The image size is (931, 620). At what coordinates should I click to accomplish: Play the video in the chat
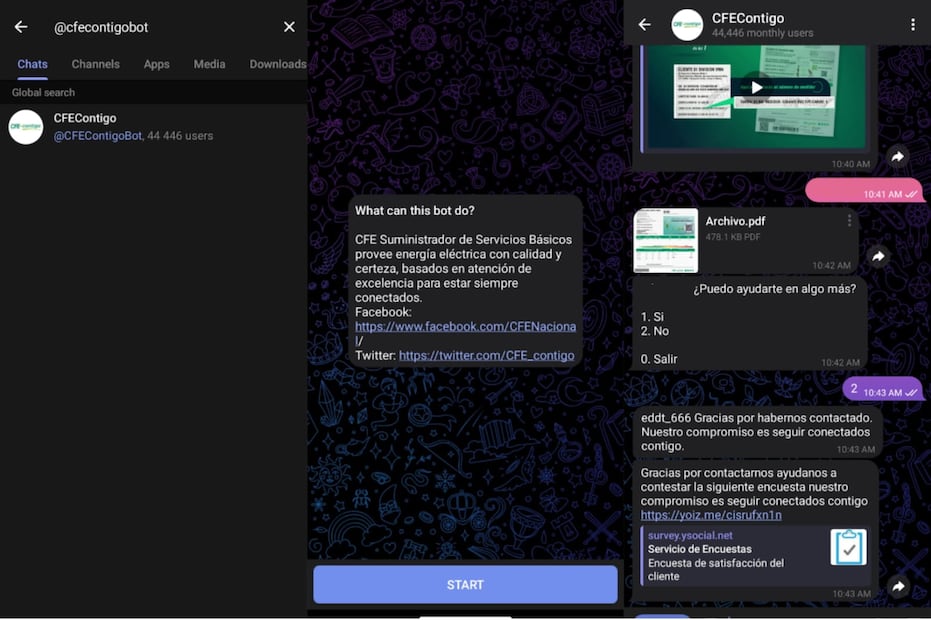[x=757, y=88]
